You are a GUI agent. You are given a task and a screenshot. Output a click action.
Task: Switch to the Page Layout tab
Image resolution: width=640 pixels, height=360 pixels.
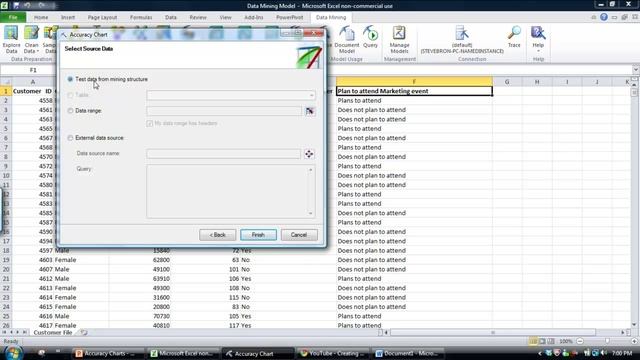click(102, 18)
